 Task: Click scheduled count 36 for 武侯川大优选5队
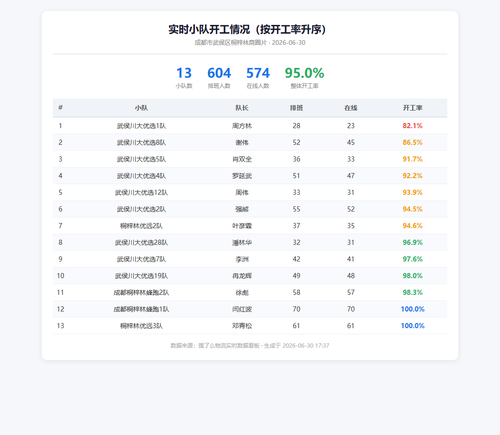(296, 159)
